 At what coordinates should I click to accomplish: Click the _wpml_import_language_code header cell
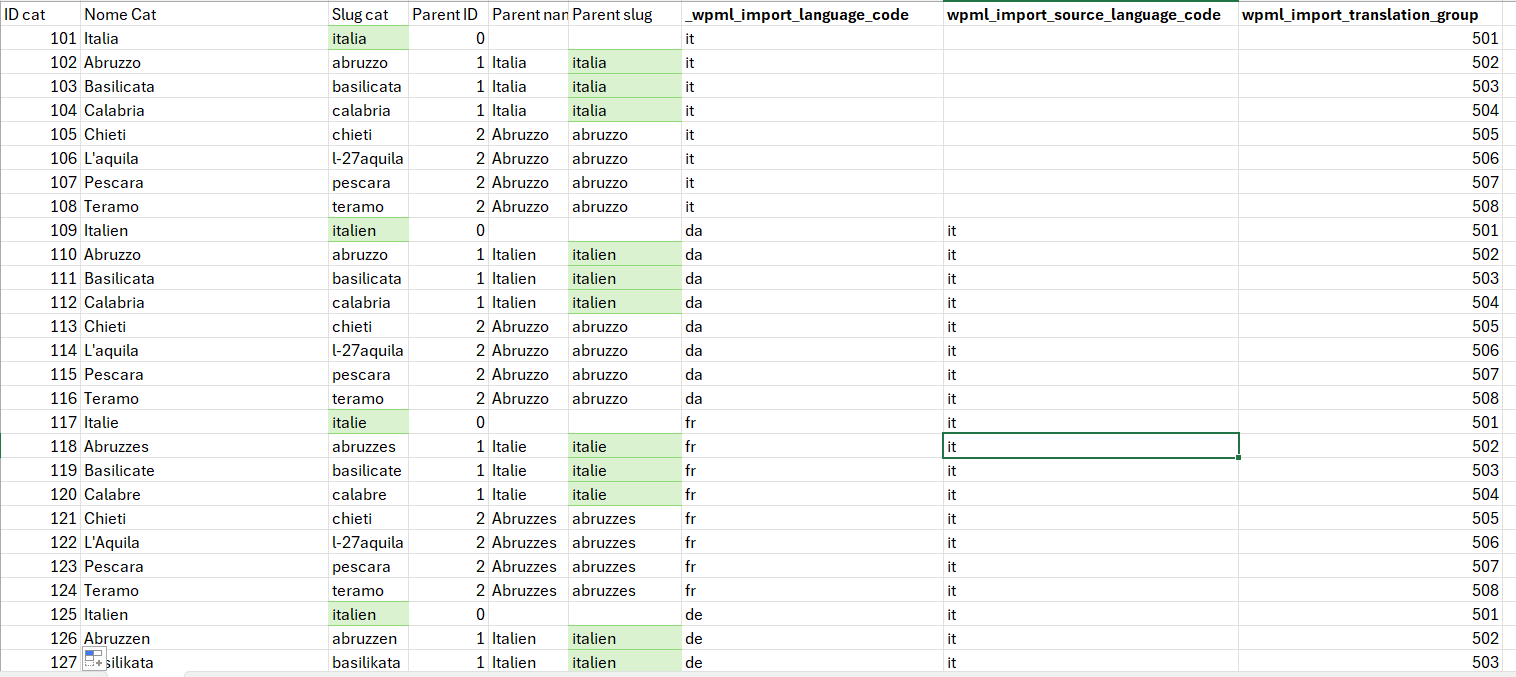[x=811, y=15]
